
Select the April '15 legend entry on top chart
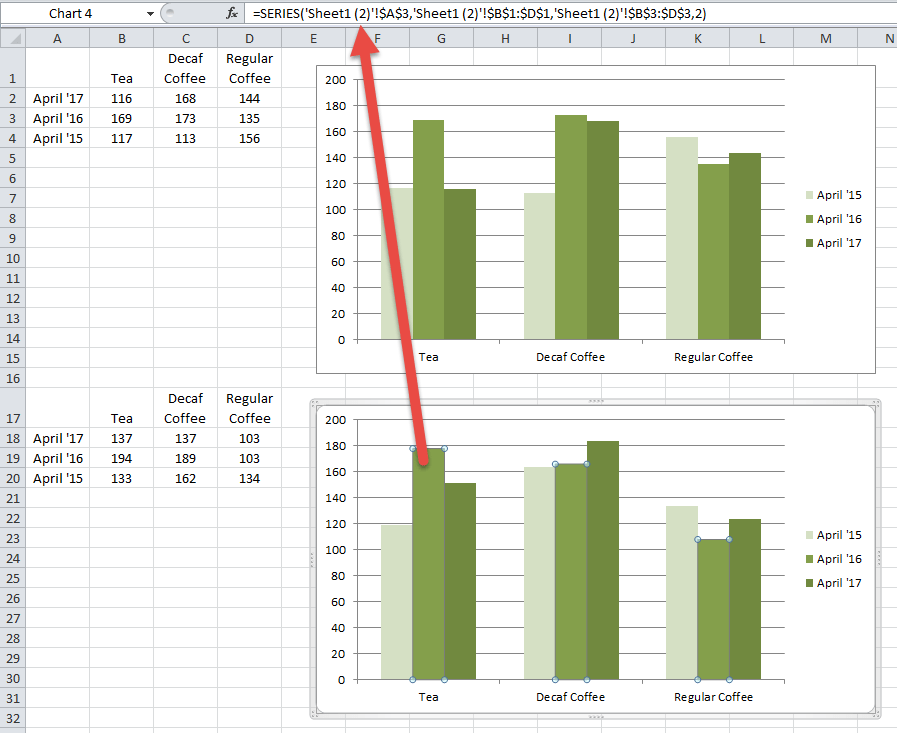pyautogui.click(x=840, y=194)
